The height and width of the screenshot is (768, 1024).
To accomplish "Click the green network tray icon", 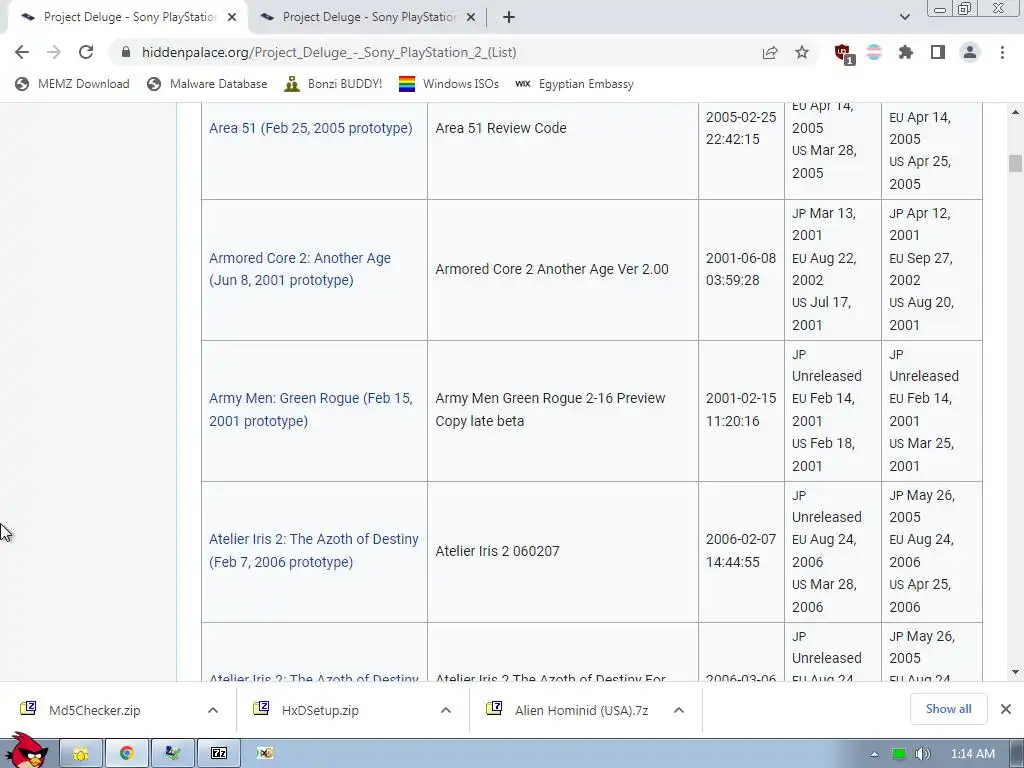I will click(x=899, y=754).
